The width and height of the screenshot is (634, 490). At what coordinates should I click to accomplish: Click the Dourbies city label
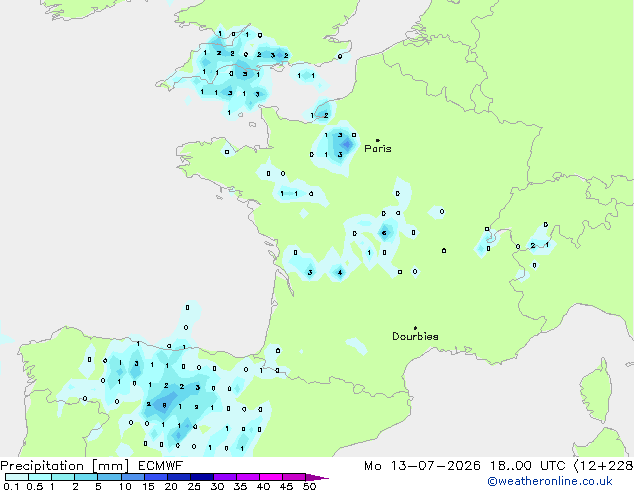[415, 336]
